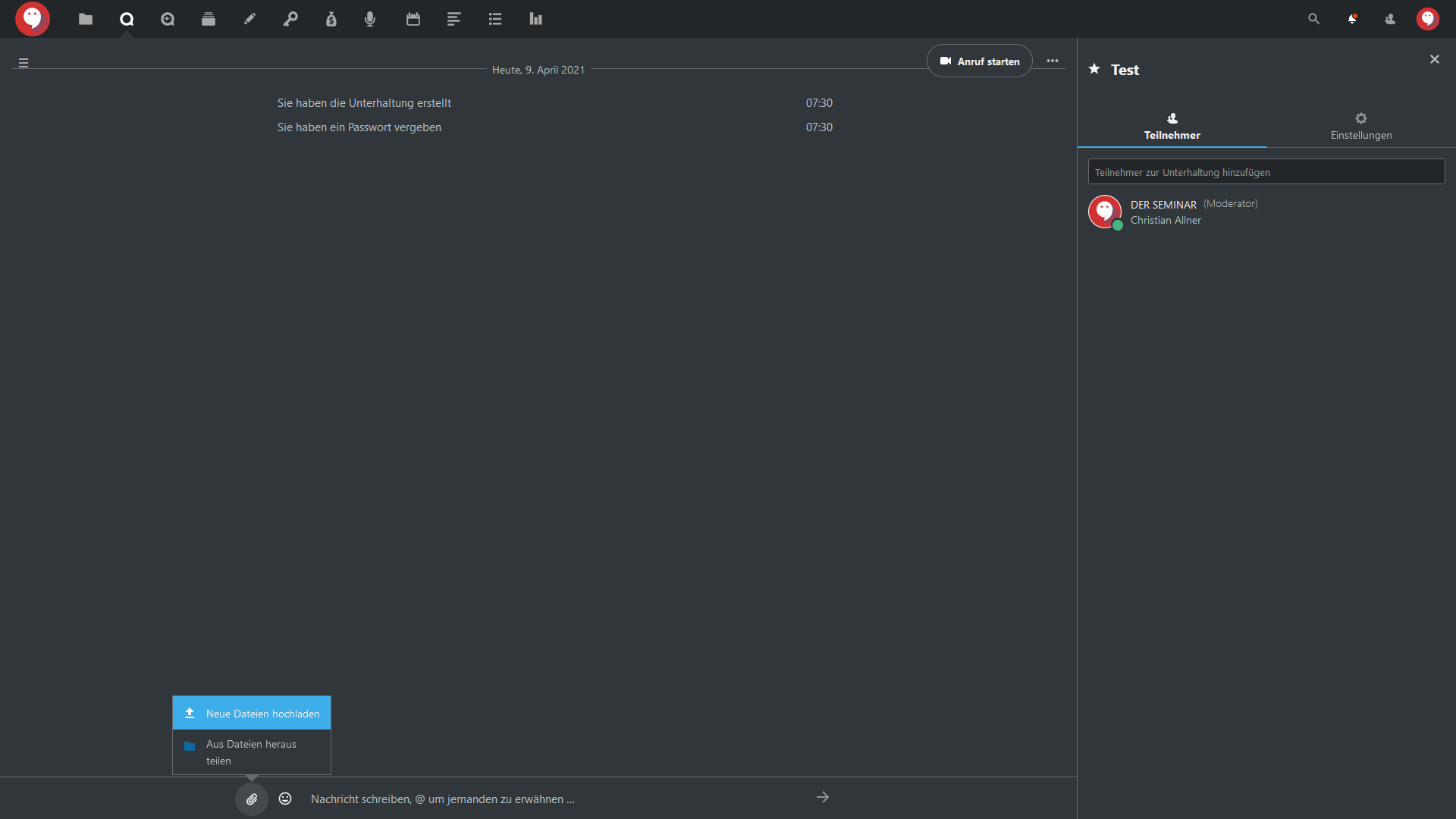This screenshot has width=1456, height=819.
Task: Open the notifications bell
Action: pos(1352,19)
